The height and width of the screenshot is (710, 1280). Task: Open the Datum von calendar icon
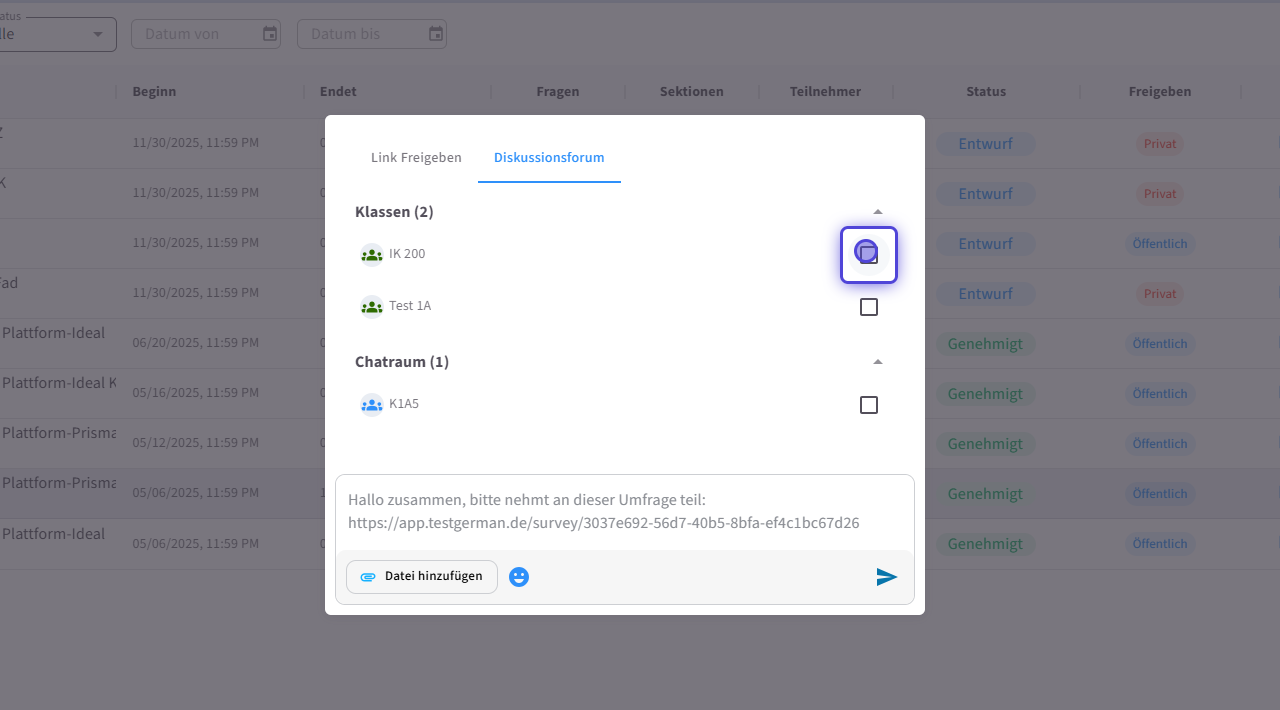(x=270, y=34)
